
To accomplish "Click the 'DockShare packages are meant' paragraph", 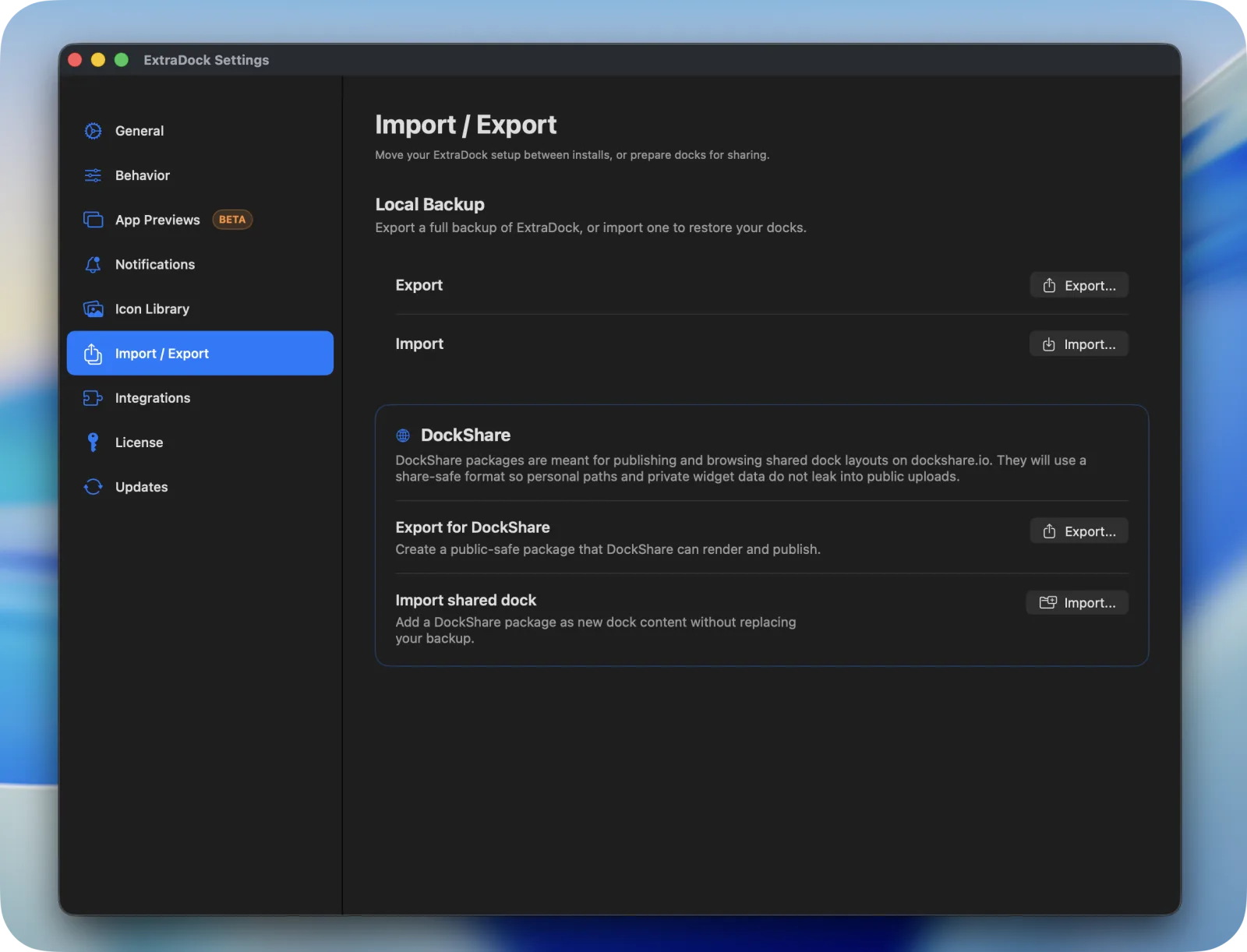I will click(x=740, y=468).
